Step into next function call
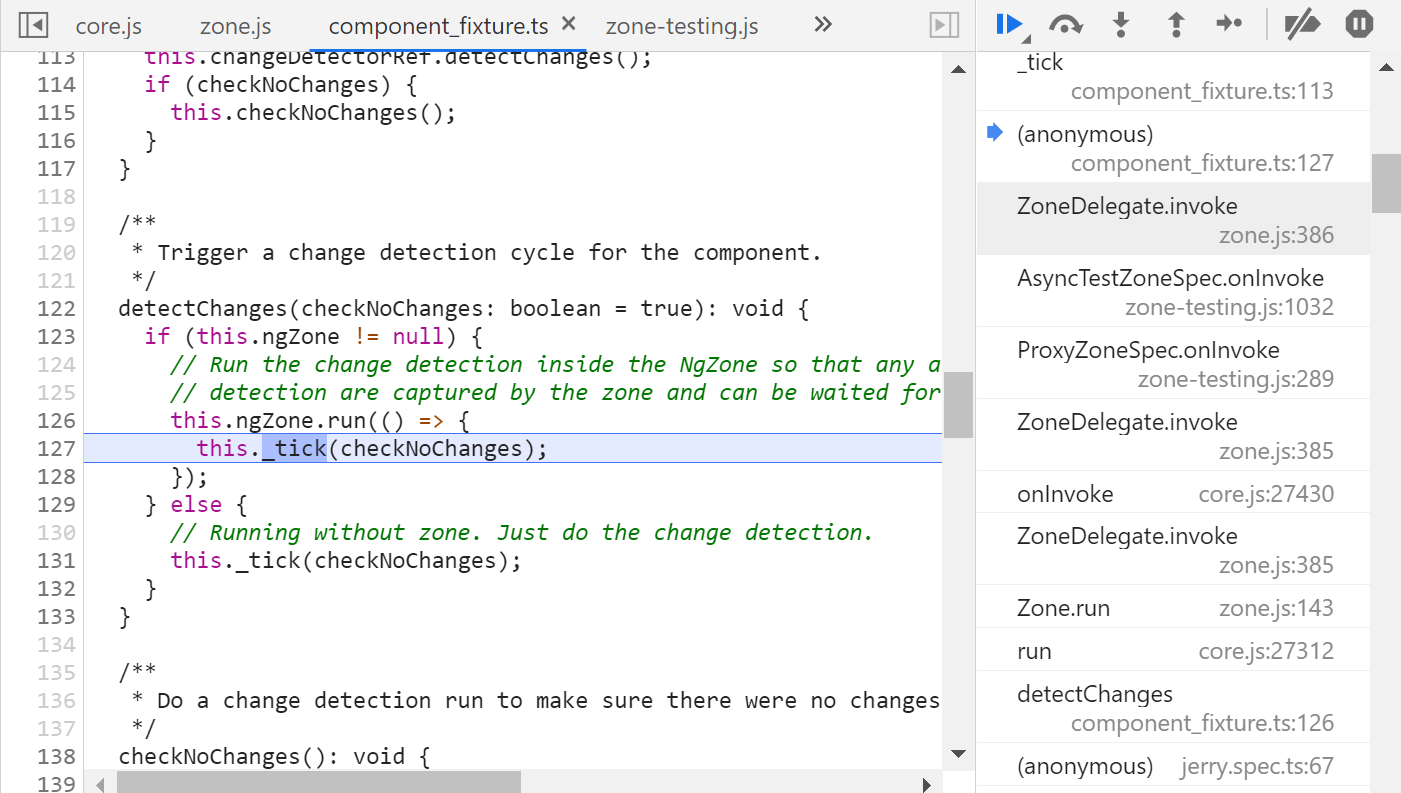 click(1121, 25)
